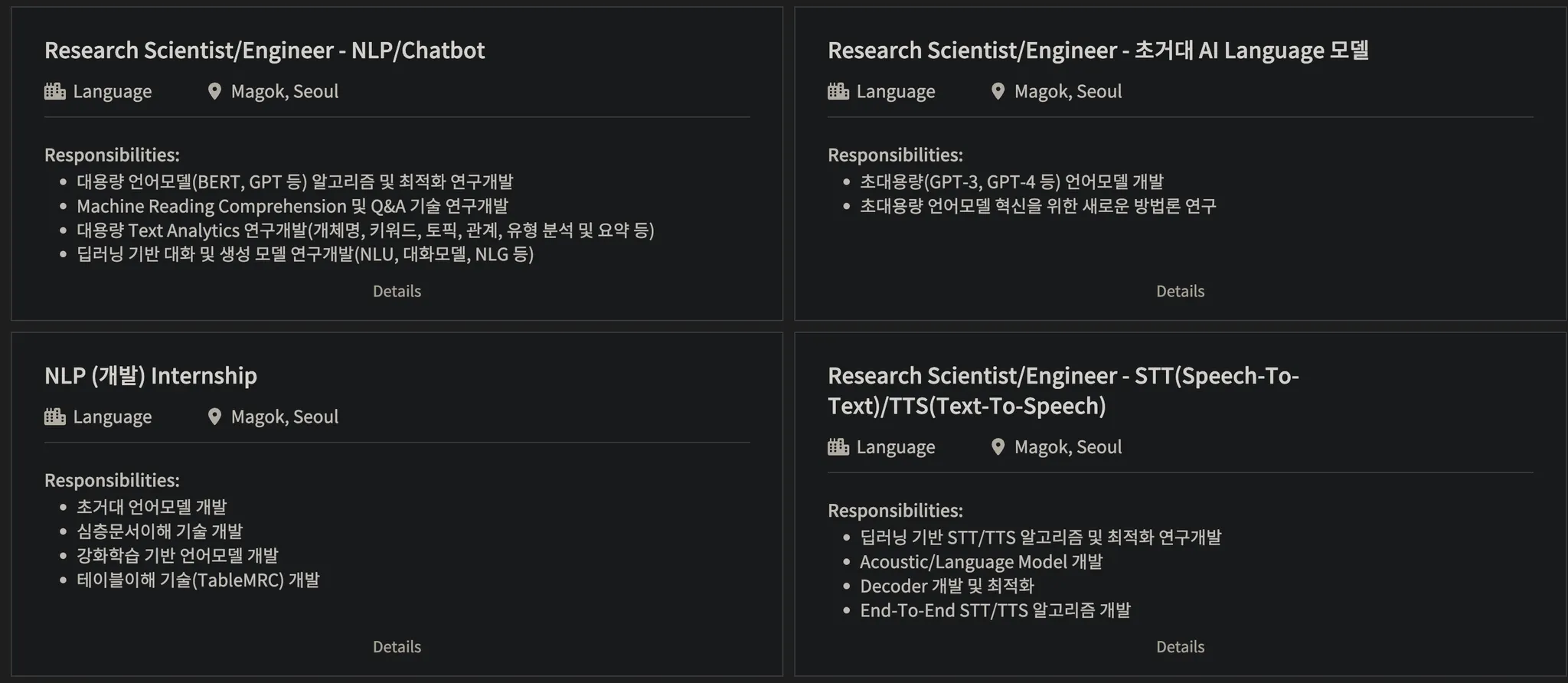This screenshot has height=683, width=1568.
Task: Click 테이블이해 기술(TableMRC) 개발 bullet
Action: (198, 580)
